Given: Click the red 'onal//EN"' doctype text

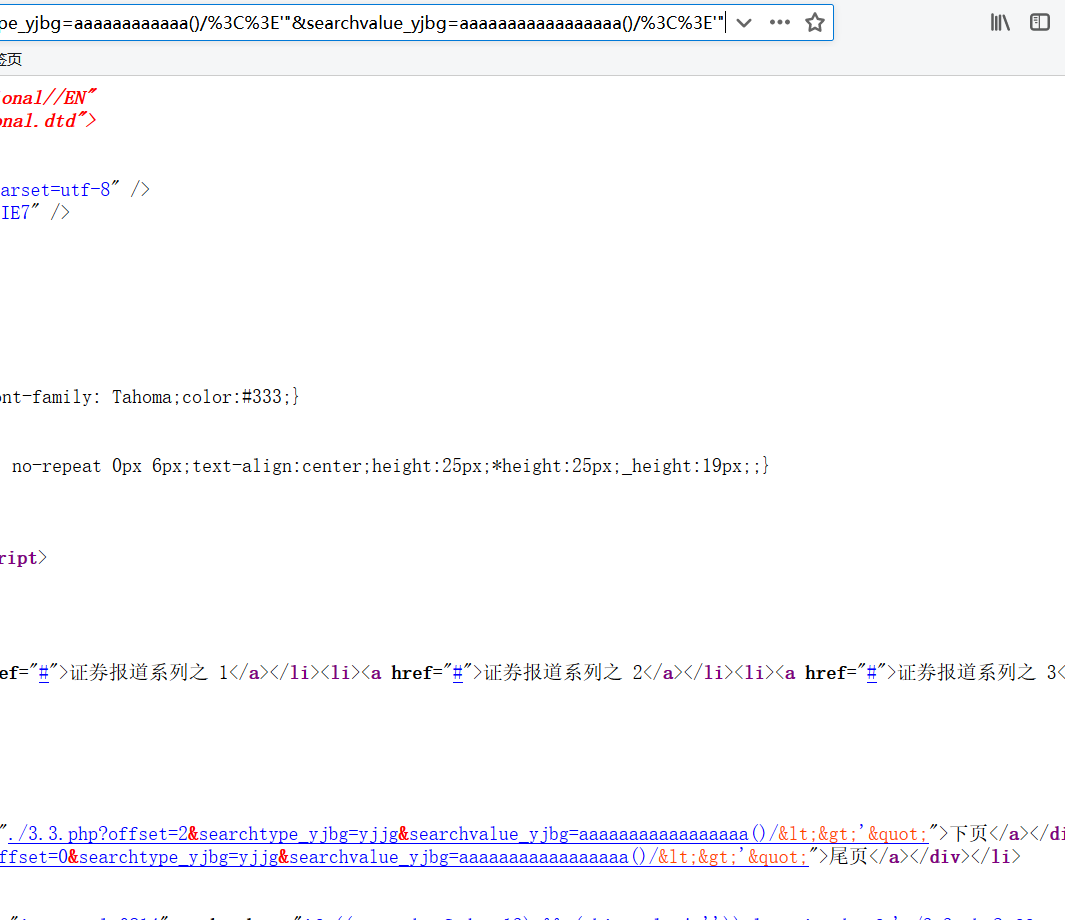Looking at the screenshot, I should [48, 98].
